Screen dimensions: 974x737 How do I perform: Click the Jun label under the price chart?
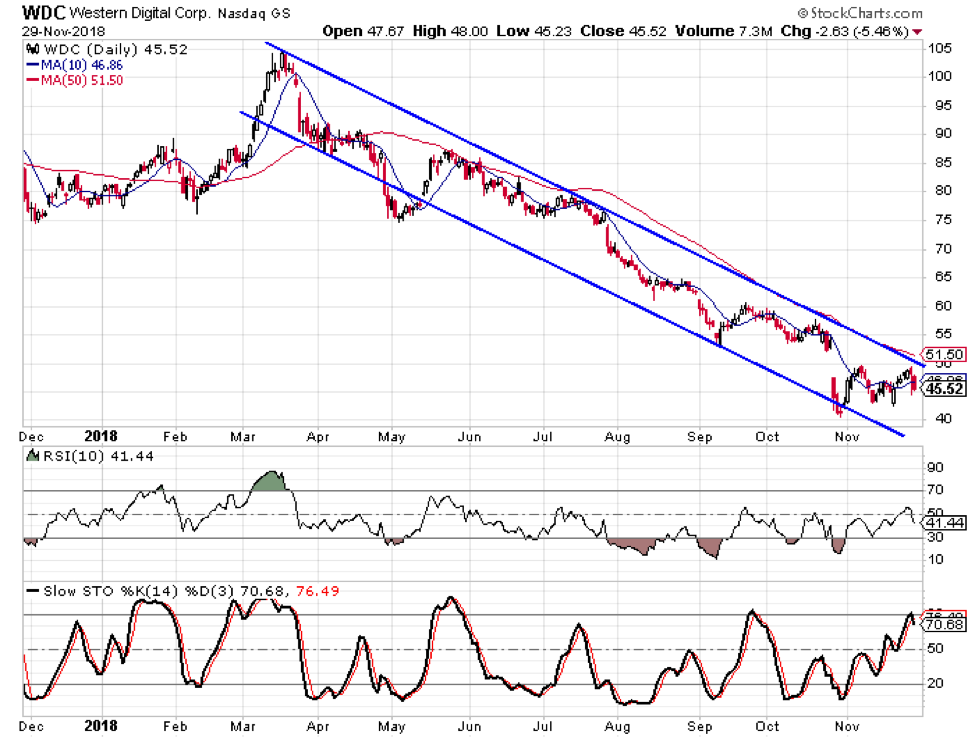pos(469,437)
